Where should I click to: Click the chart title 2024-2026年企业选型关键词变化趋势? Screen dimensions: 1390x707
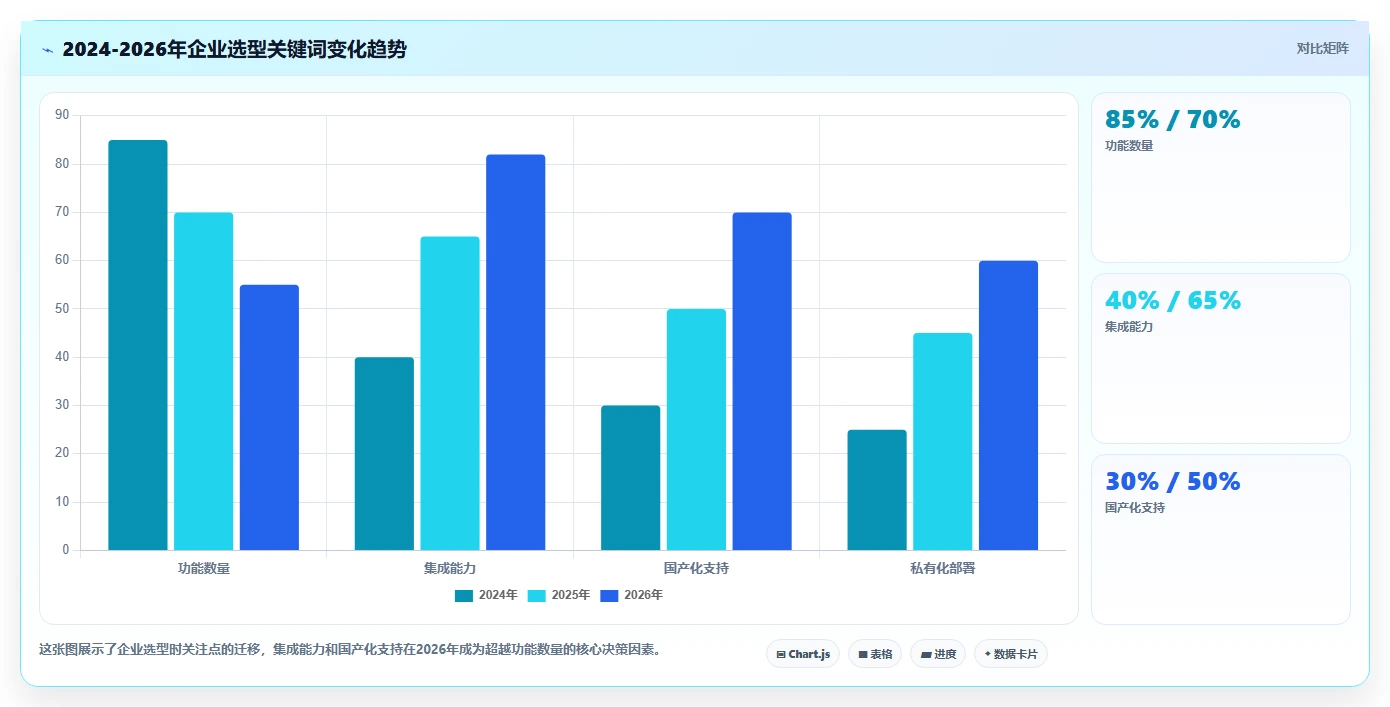point(234,49)
